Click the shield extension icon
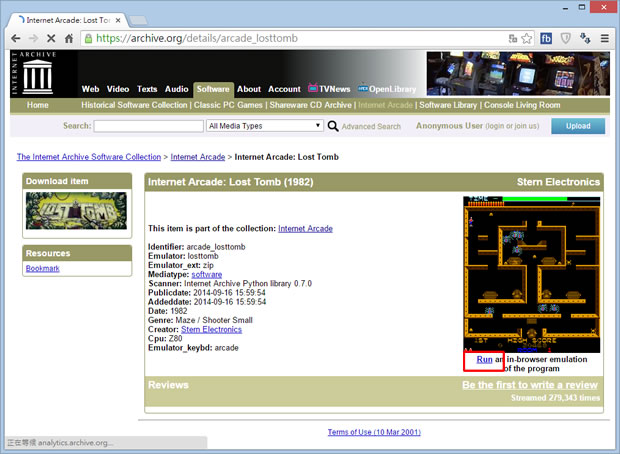This screenshot has height=454, width=620. tap(566, 38)
